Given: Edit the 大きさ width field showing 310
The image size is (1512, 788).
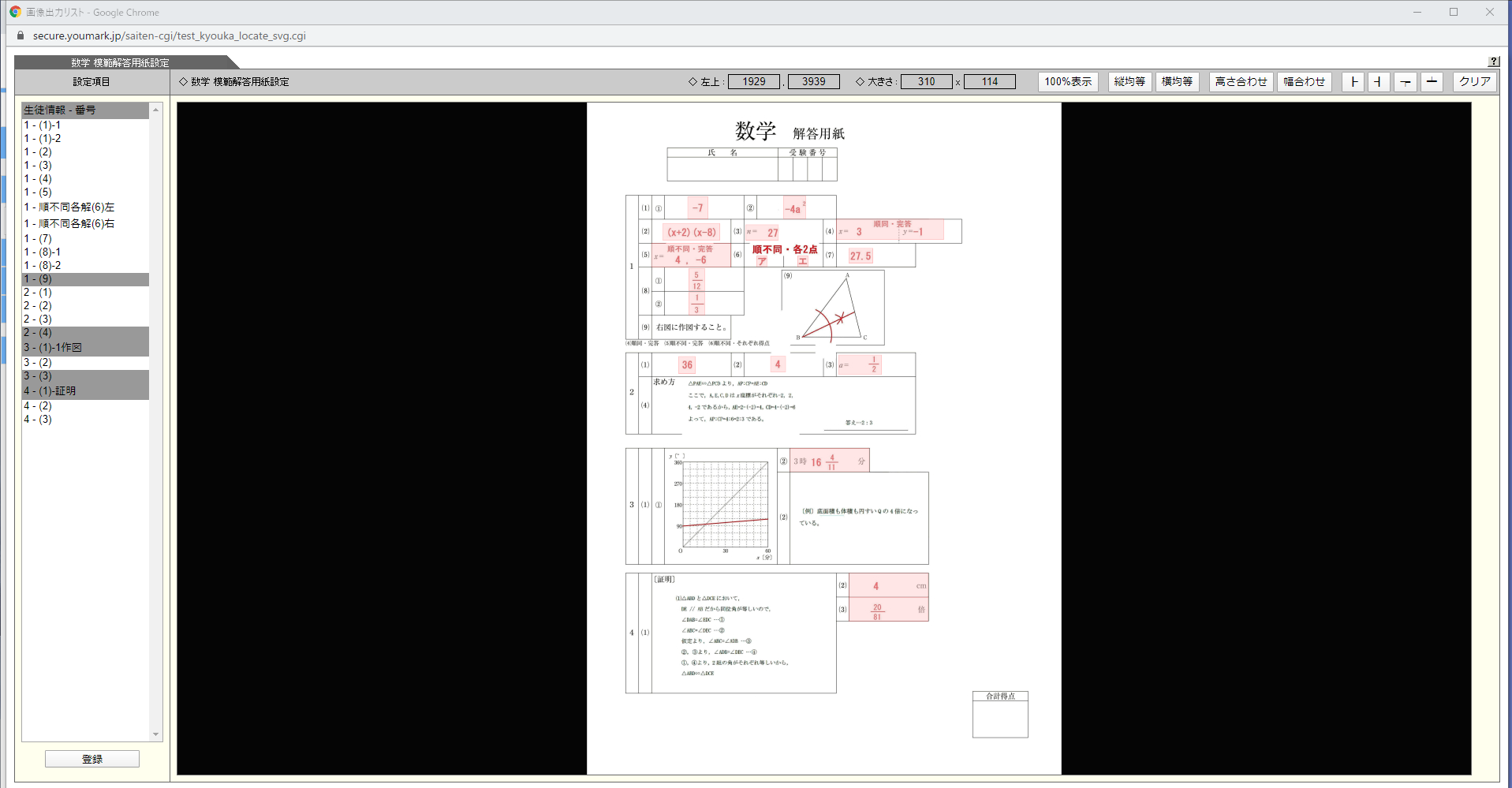Looking at the screenshot, I should [x=926, y=81].
